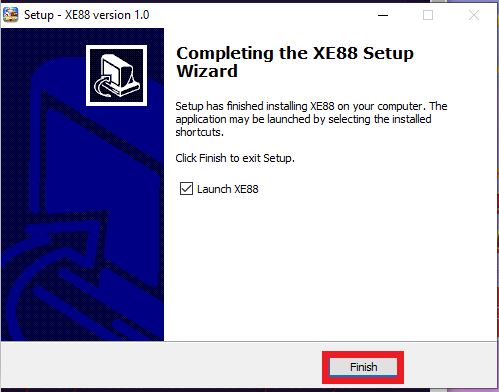This screenshot has width=499, height=392.
Task: Click the "Completing the XE88 Setup Wizard" heading
Action: point(295,62)
